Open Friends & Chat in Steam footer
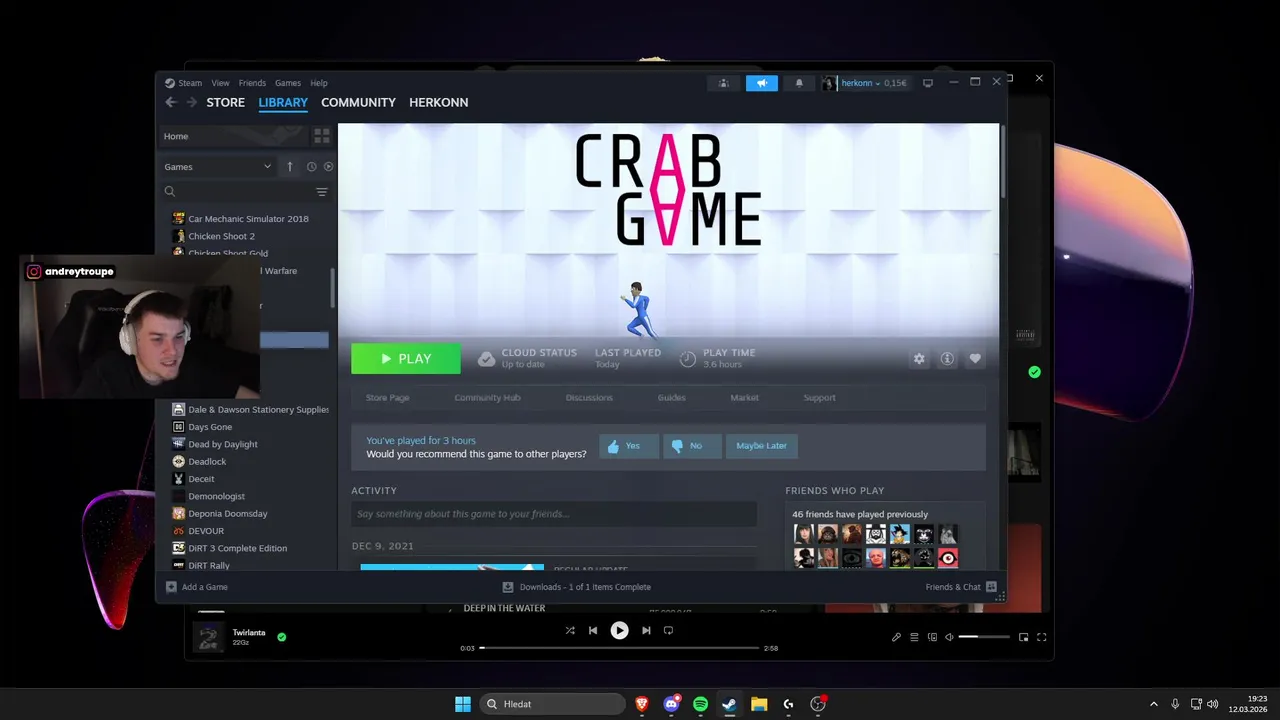The height and width of the screenshot is (720, 1280). tap(960, 587)
